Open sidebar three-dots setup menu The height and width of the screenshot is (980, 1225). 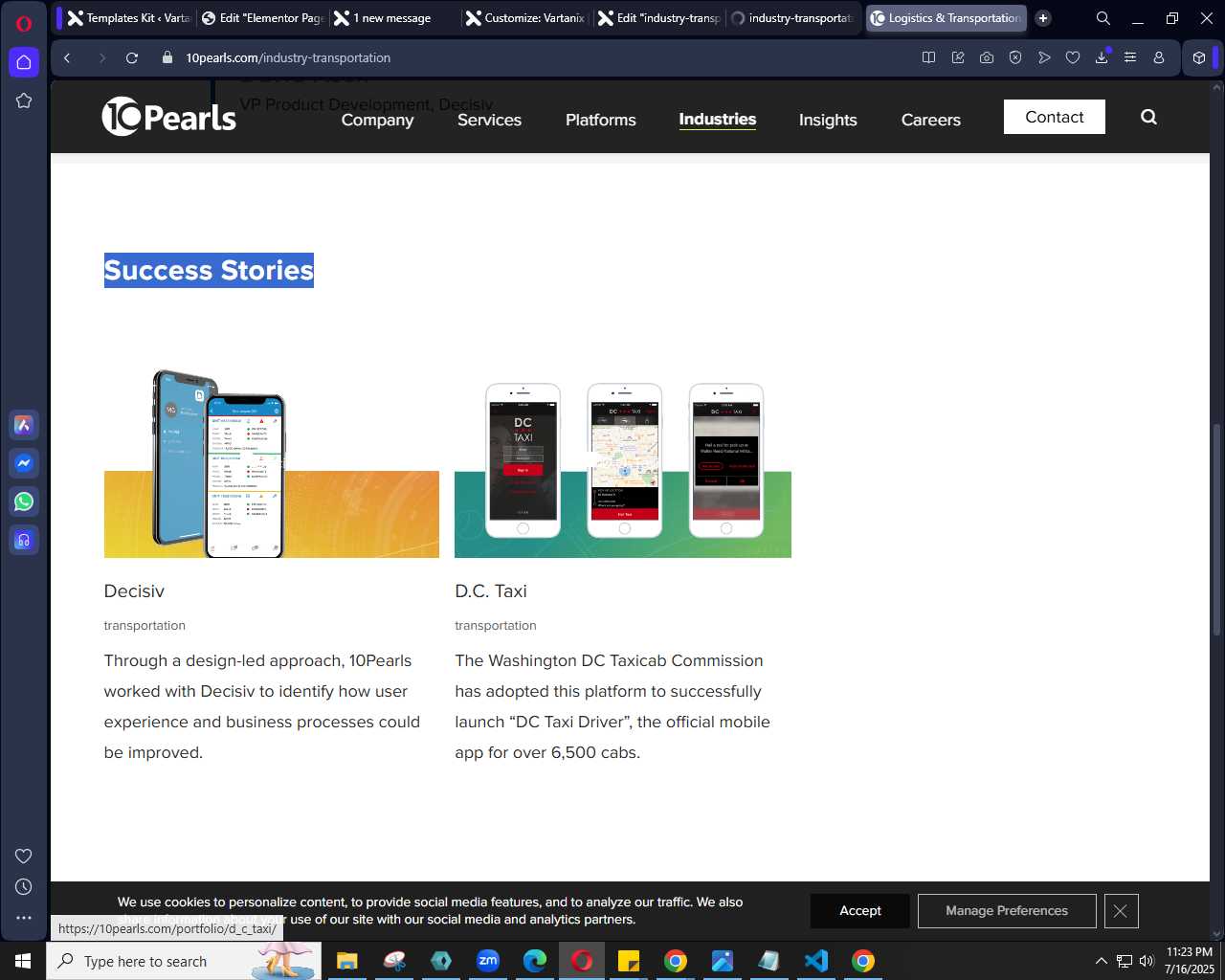[x=24, y=918]
